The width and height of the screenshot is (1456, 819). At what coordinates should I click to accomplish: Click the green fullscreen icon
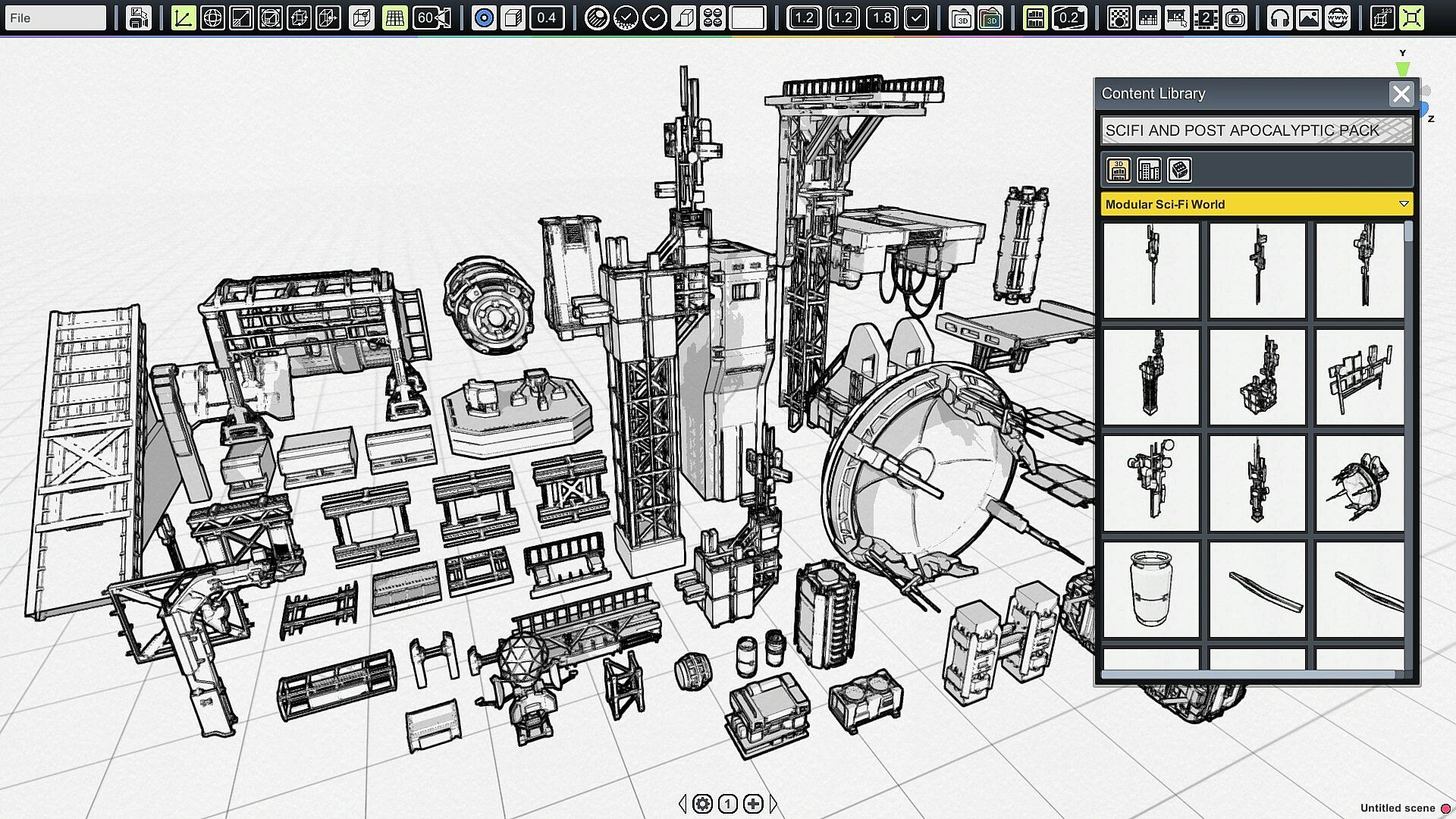(1411, 17)
